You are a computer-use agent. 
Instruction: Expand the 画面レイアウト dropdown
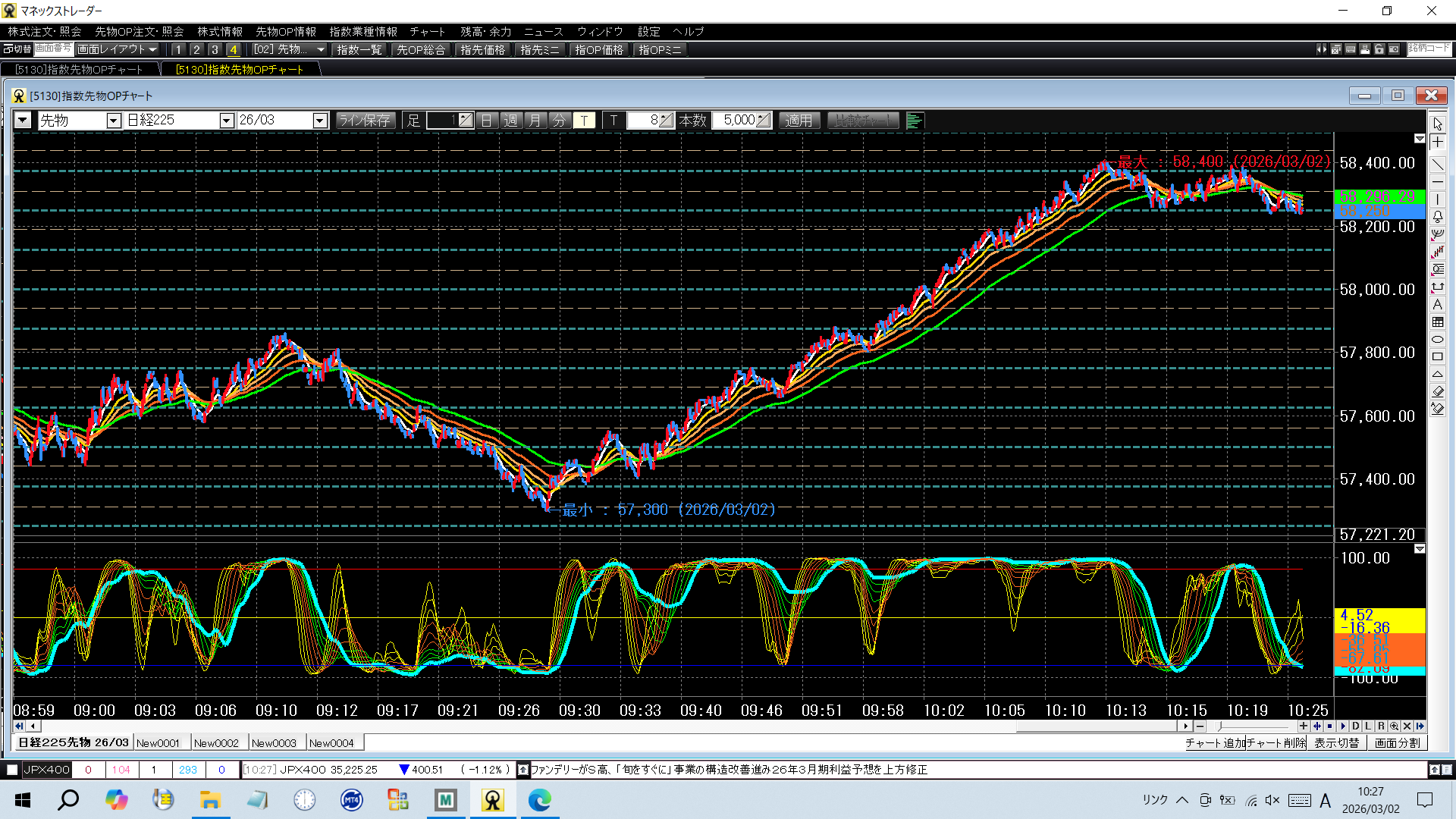point(118,49)
